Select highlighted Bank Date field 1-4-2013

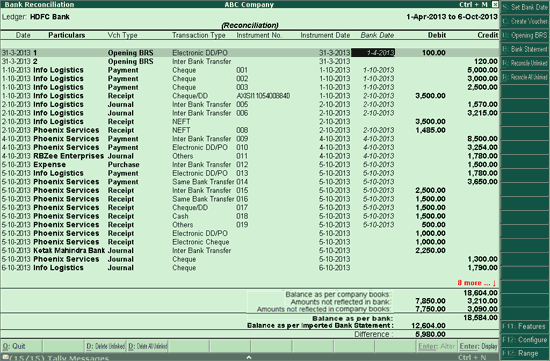[x=373, y=53]
